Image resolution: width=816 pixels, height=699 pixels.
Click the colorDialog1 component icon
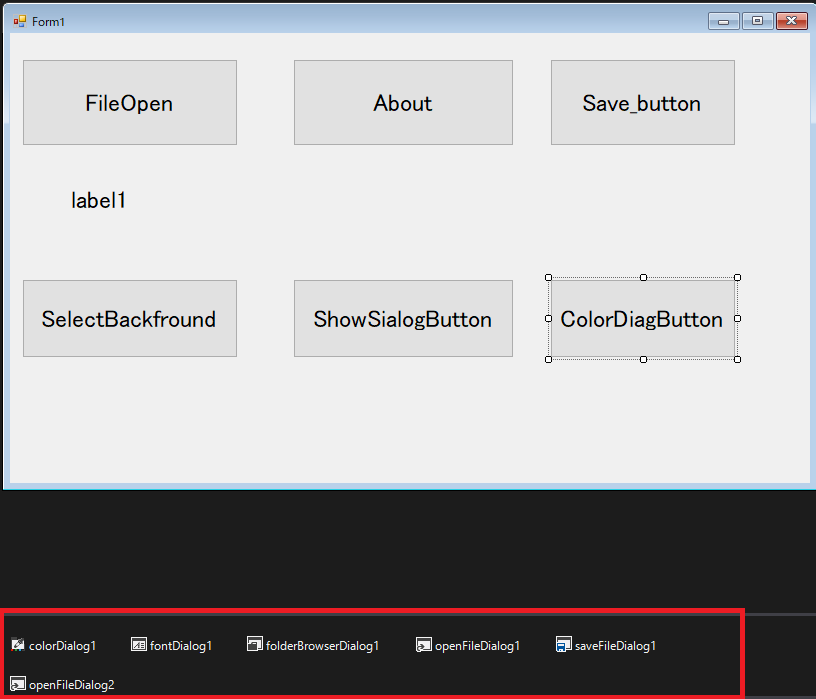coord(18,645)
